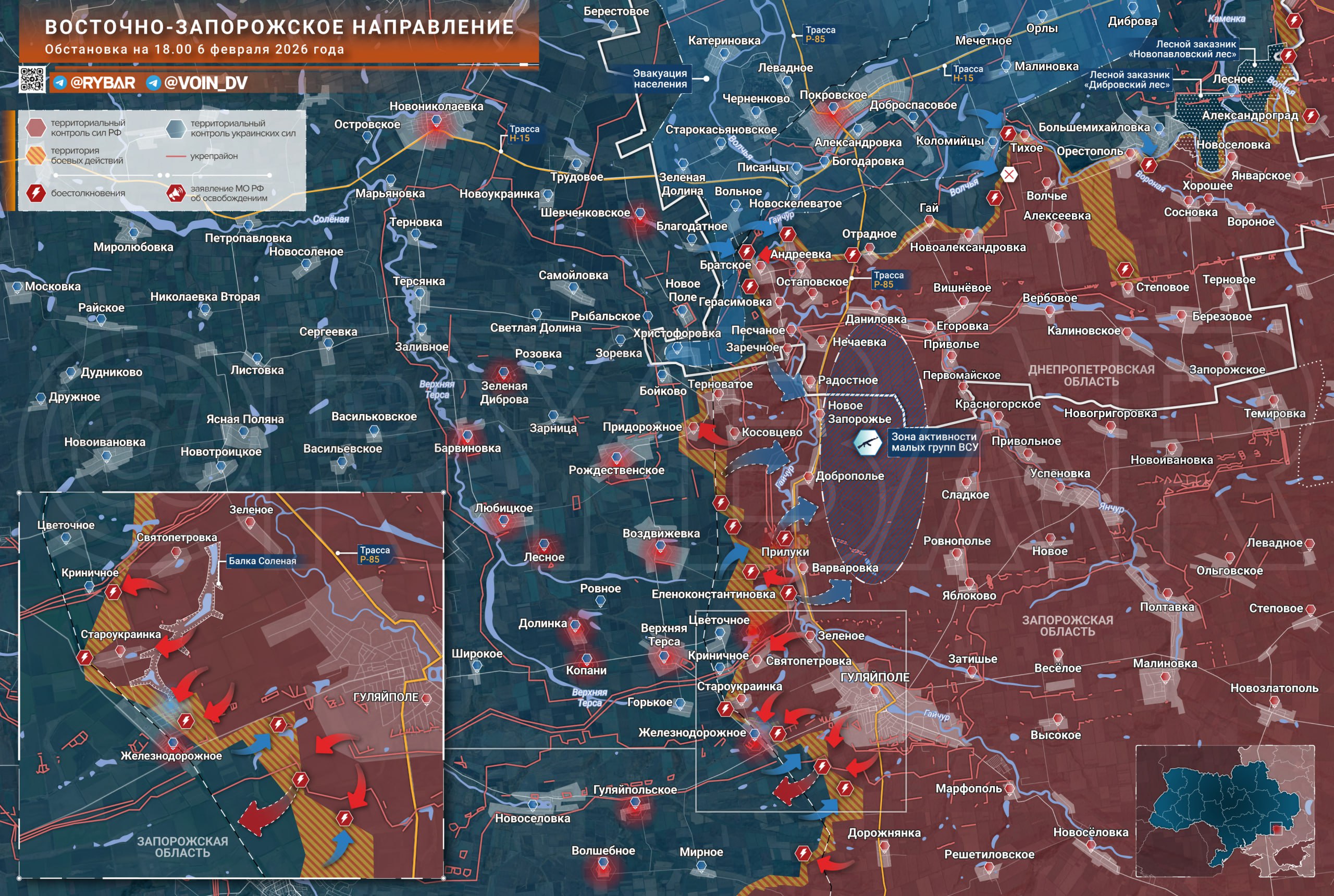Click the QR code beside @RYBAR
This screenshot has width=1334, height=896.
click(x=32, y=79)
